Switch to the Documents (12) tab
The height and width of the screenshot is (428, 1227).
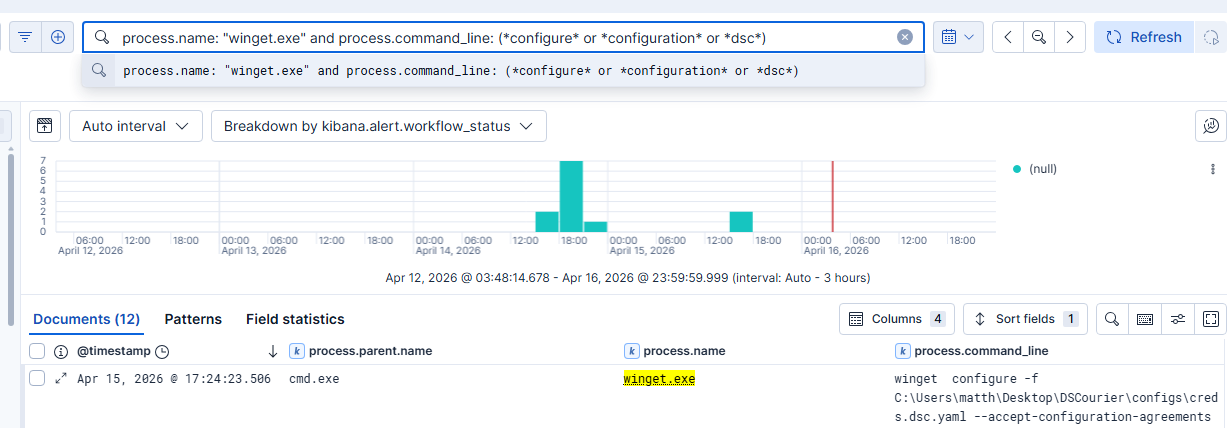click(86, 319)
